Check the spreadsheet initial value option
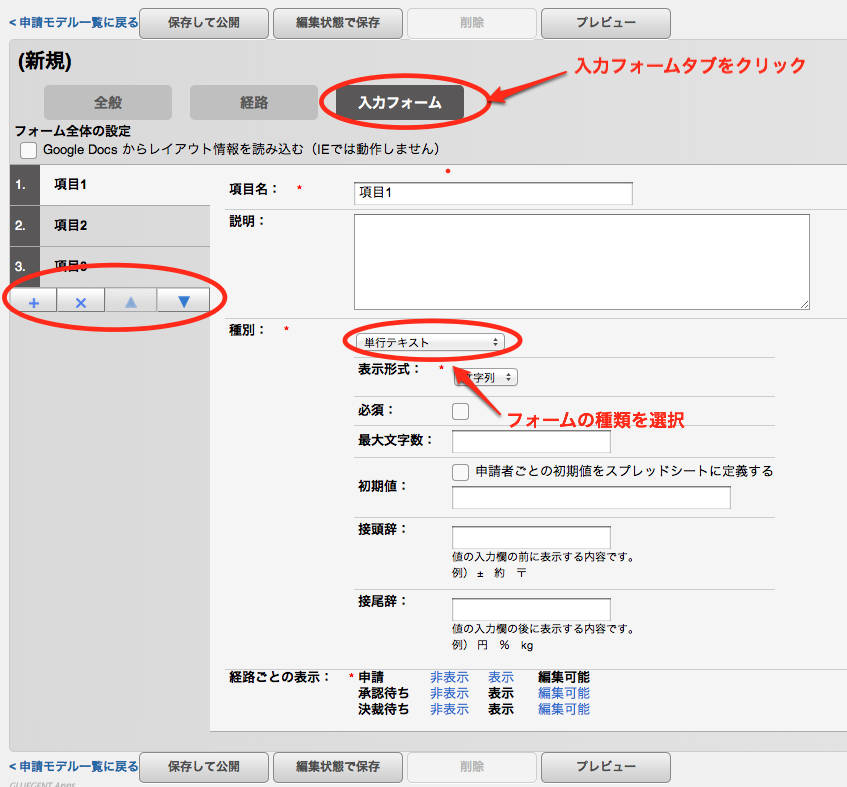 point(460,471)
